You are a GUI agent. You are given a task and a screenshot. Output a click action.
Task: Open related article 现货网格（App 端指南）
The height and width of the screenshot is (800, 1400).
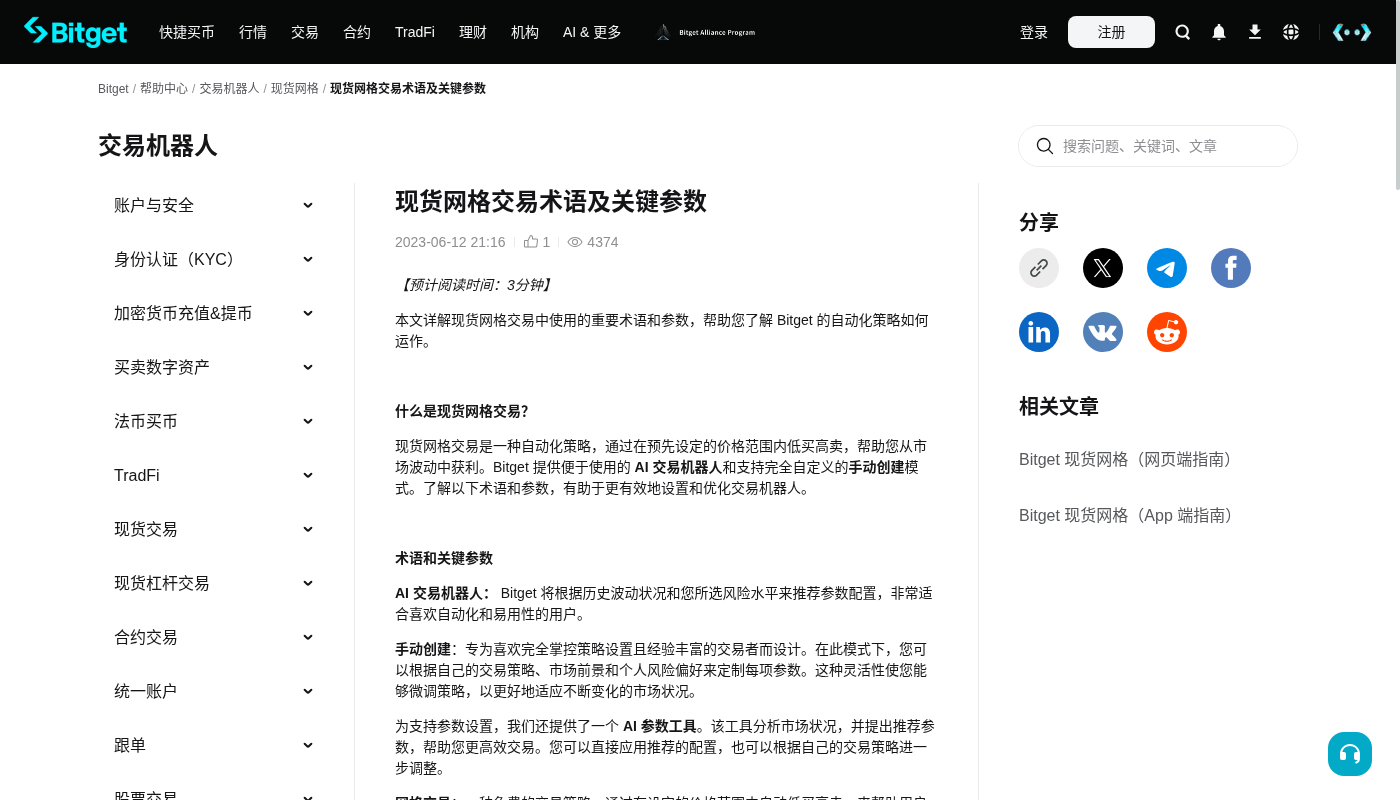pos(1129,515)
